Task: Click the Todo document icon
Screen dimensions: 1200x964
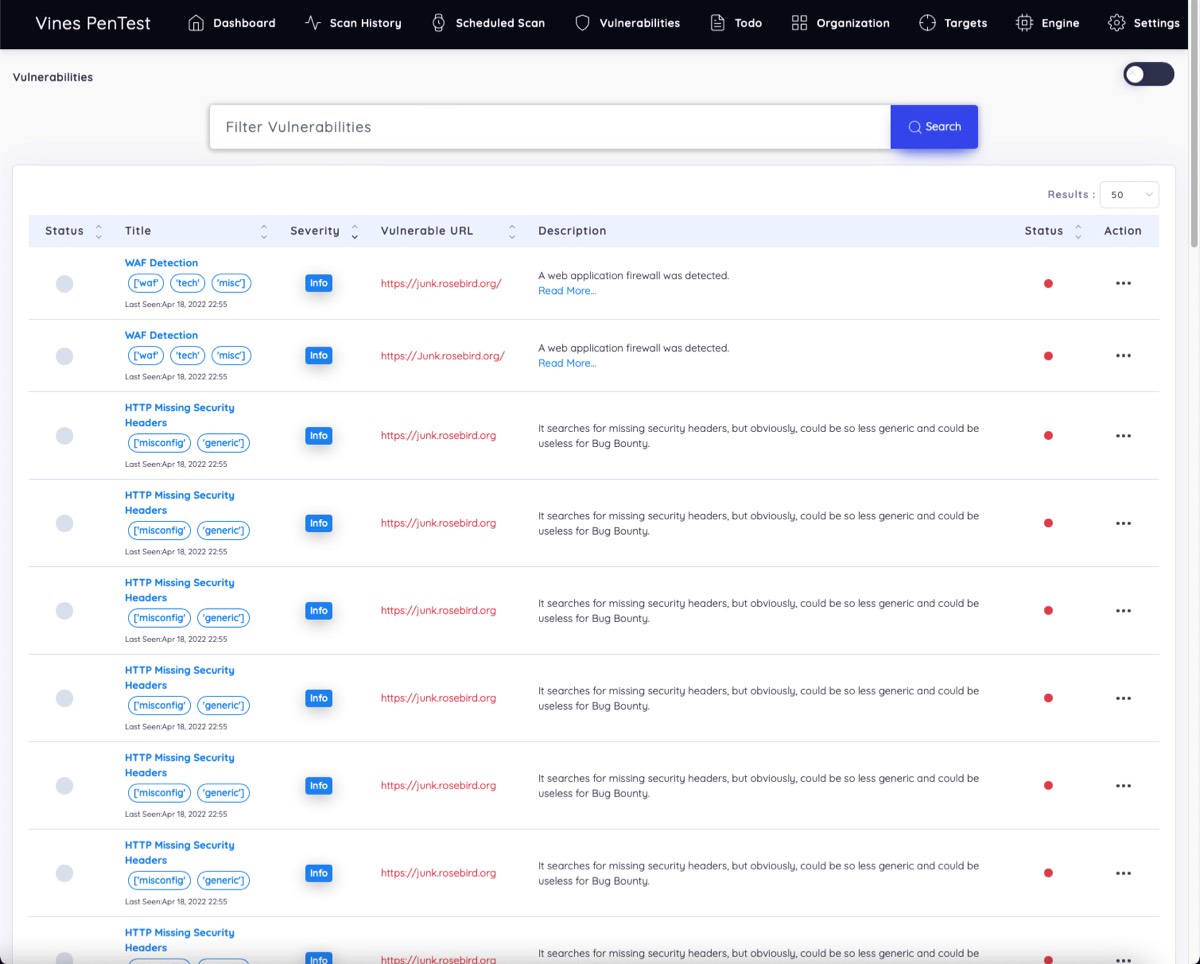Action: pos(717,23)
